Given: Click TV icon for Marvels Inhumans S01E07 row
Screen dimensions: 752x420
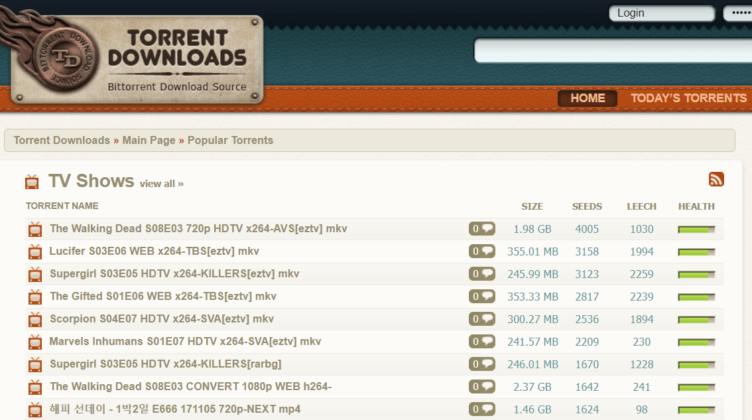Looking at the screenshot, I should click(x=35, y=342).
